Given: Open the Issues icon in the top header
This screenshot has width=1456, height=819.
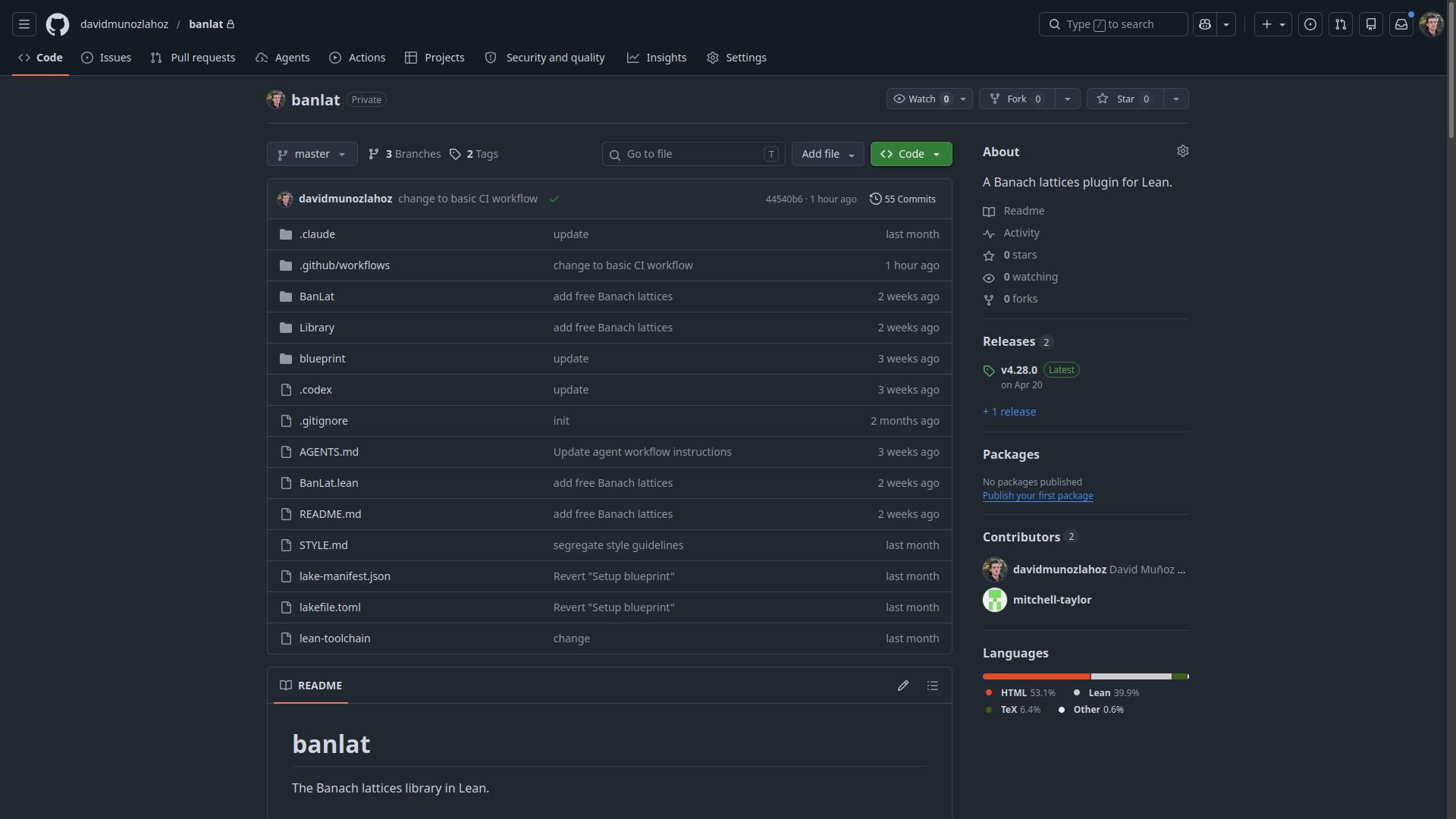Looking at the screenshot, I should [1310, 24].
